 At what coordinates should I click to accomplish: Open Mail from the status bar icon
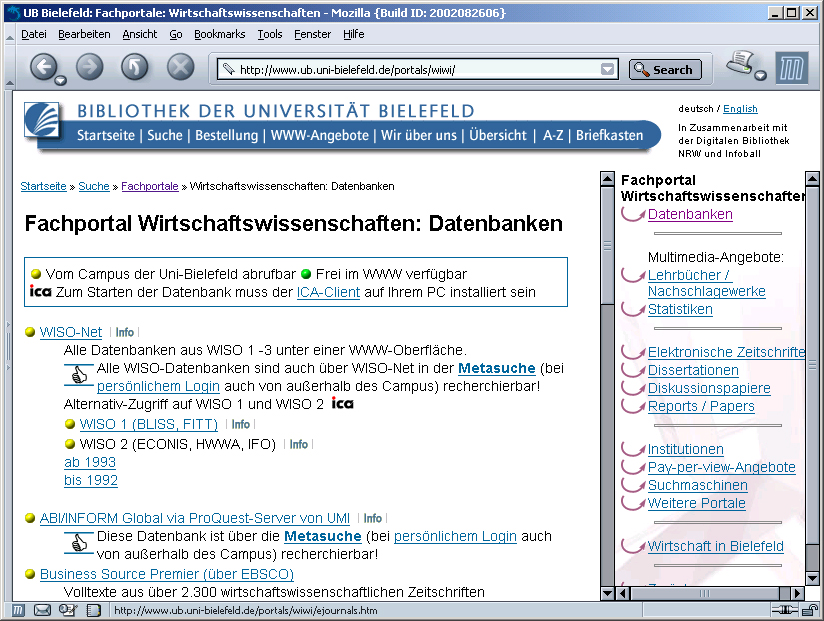point(43,610)
